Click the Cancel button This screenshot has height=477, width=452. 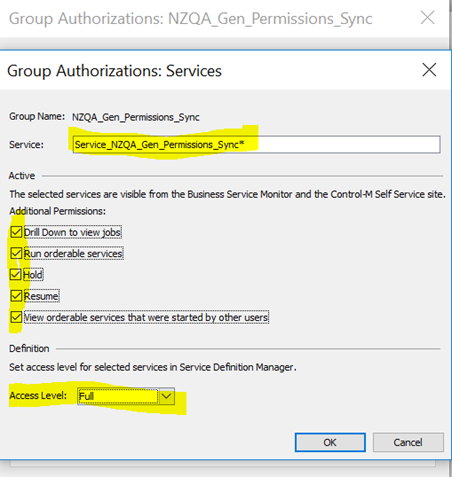[408, 442]
